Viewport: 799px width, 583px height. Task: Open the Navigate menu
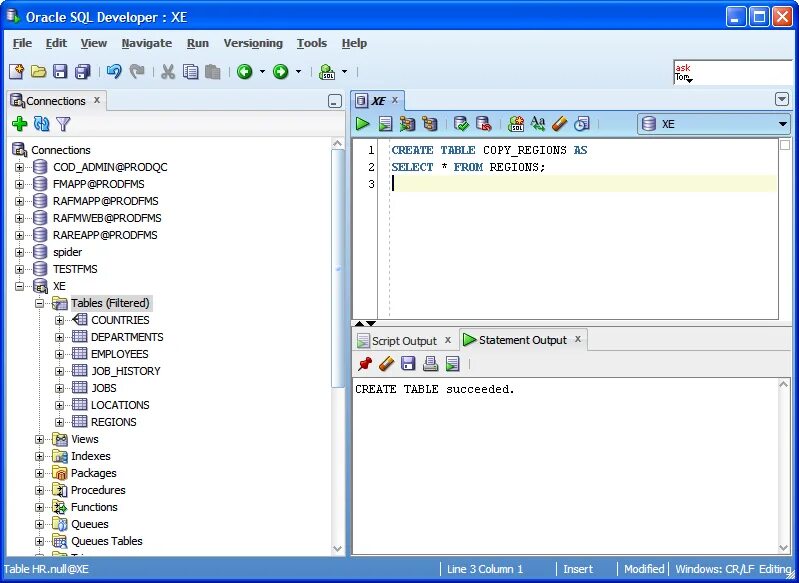coord(147,43)
